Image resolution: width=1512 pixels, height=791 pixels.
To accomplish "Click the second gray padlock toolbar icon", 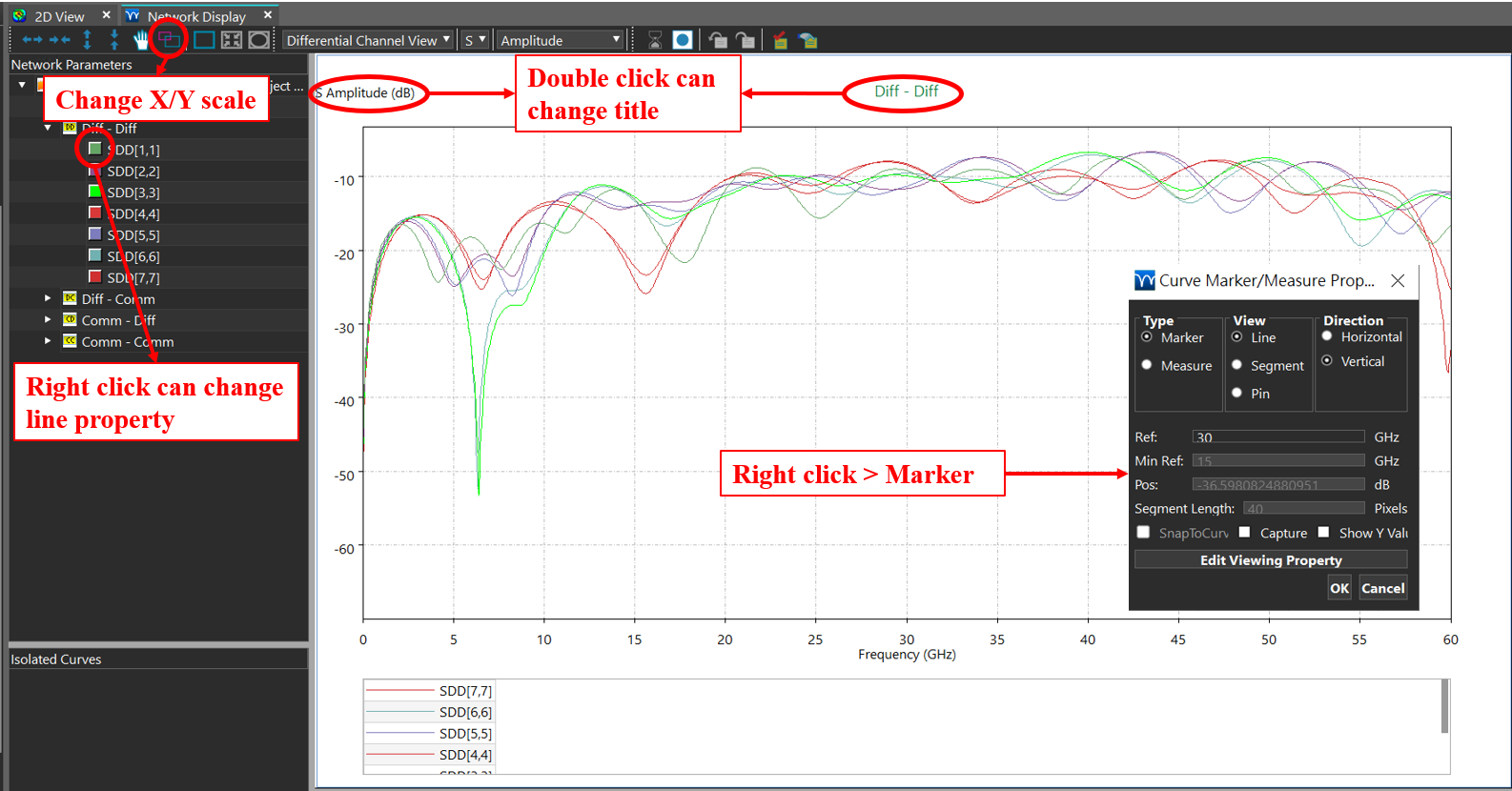I will pyautogui.click(x=746, y=40).
